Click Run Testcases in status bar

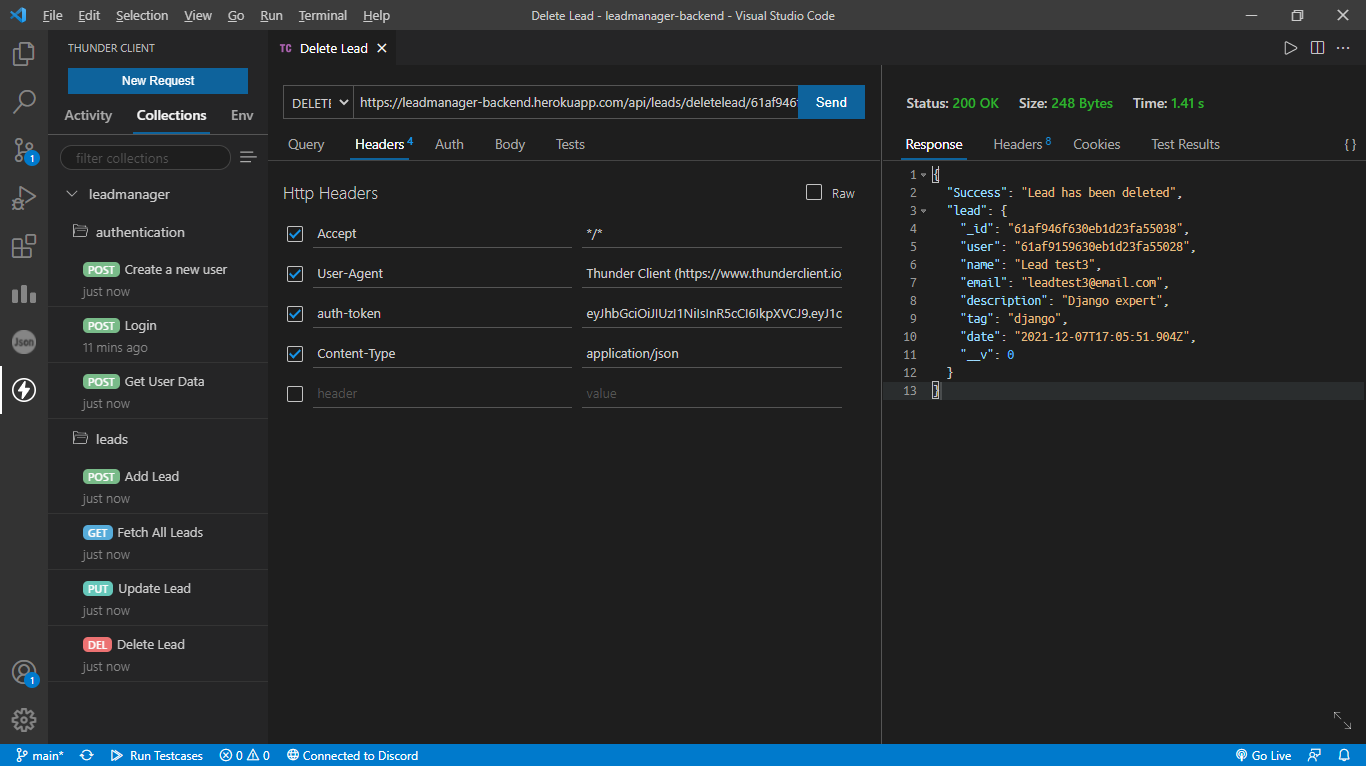click(x=156, y=756)
